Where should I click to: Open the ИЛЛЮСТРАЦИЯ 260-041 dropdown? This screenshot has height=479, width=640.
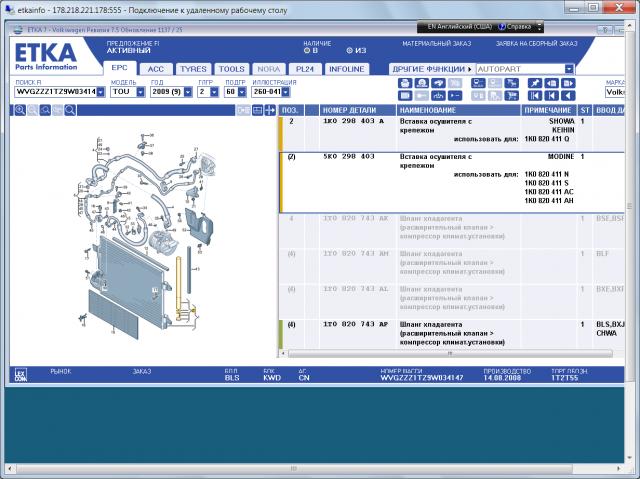[286, 92]
